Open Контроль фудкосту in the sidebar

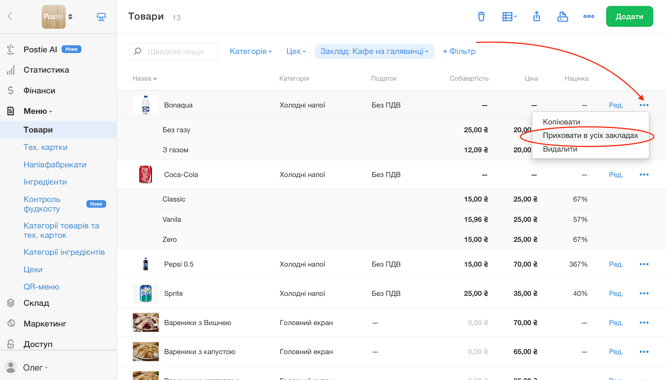point(42,204)
